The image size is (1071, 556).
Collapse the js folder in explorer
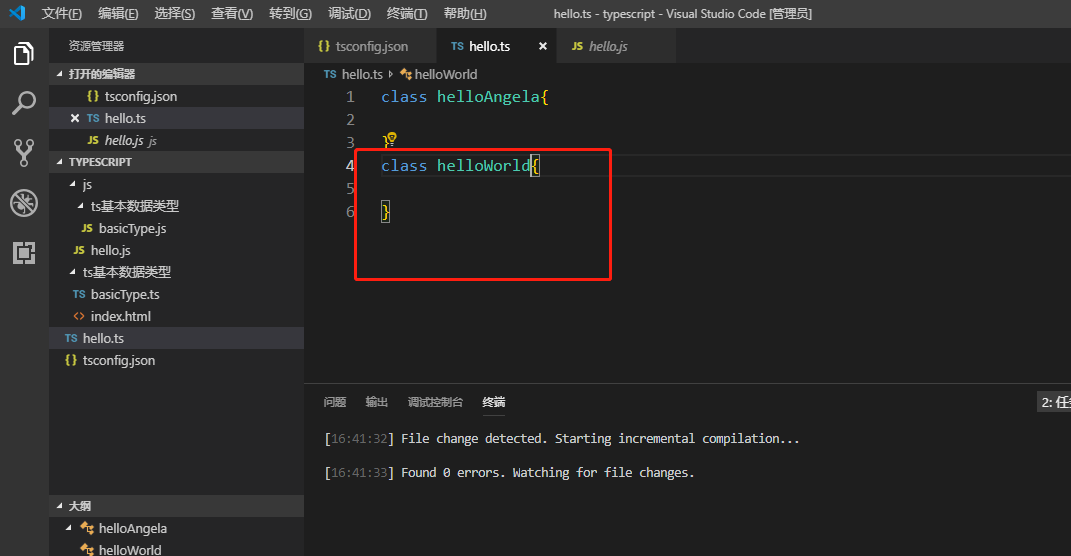[x=72, y=184]
